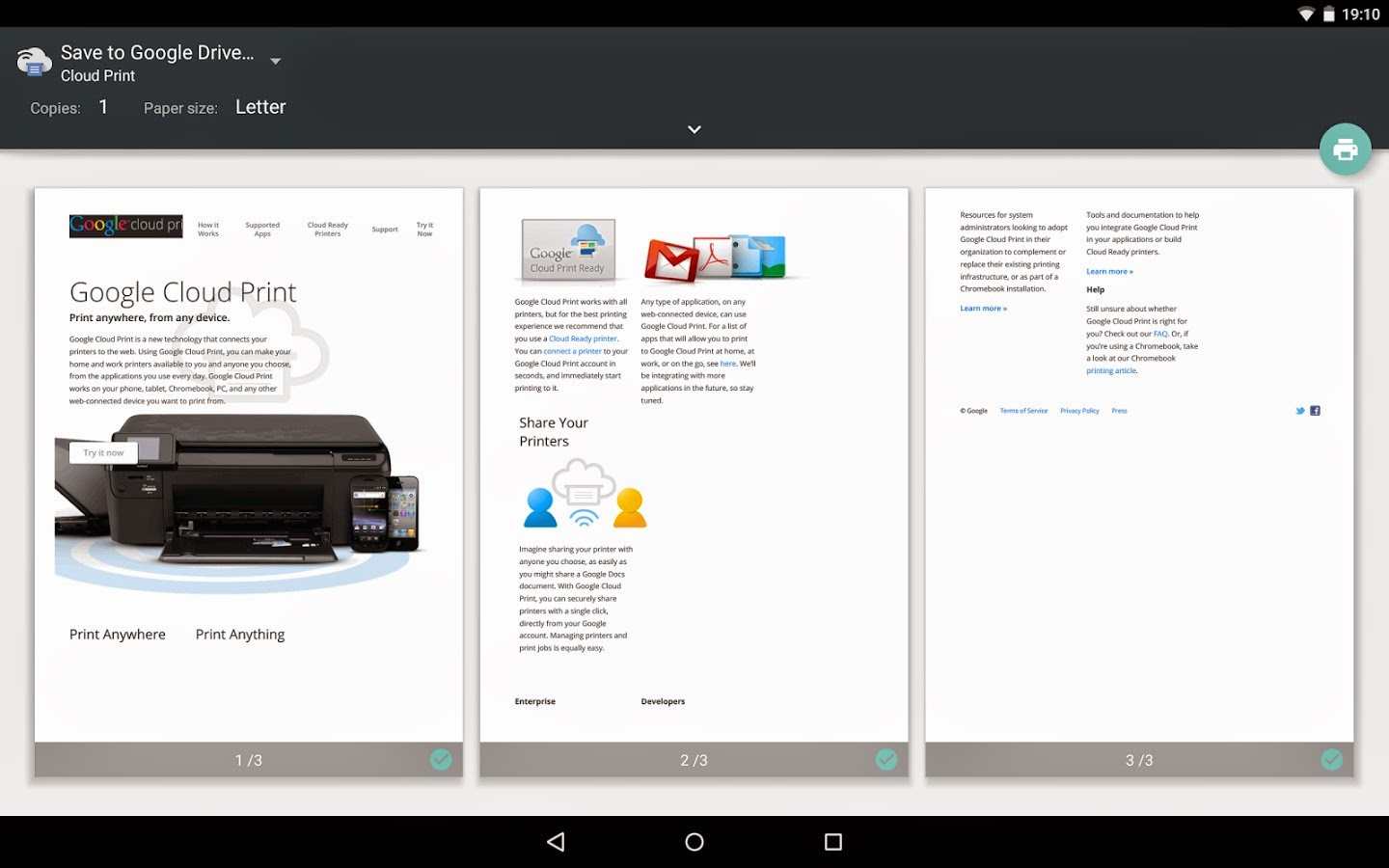Open the Save to Google Drive destination dropdown
This screenshot has height=868, width=1389.
[274, 60]
